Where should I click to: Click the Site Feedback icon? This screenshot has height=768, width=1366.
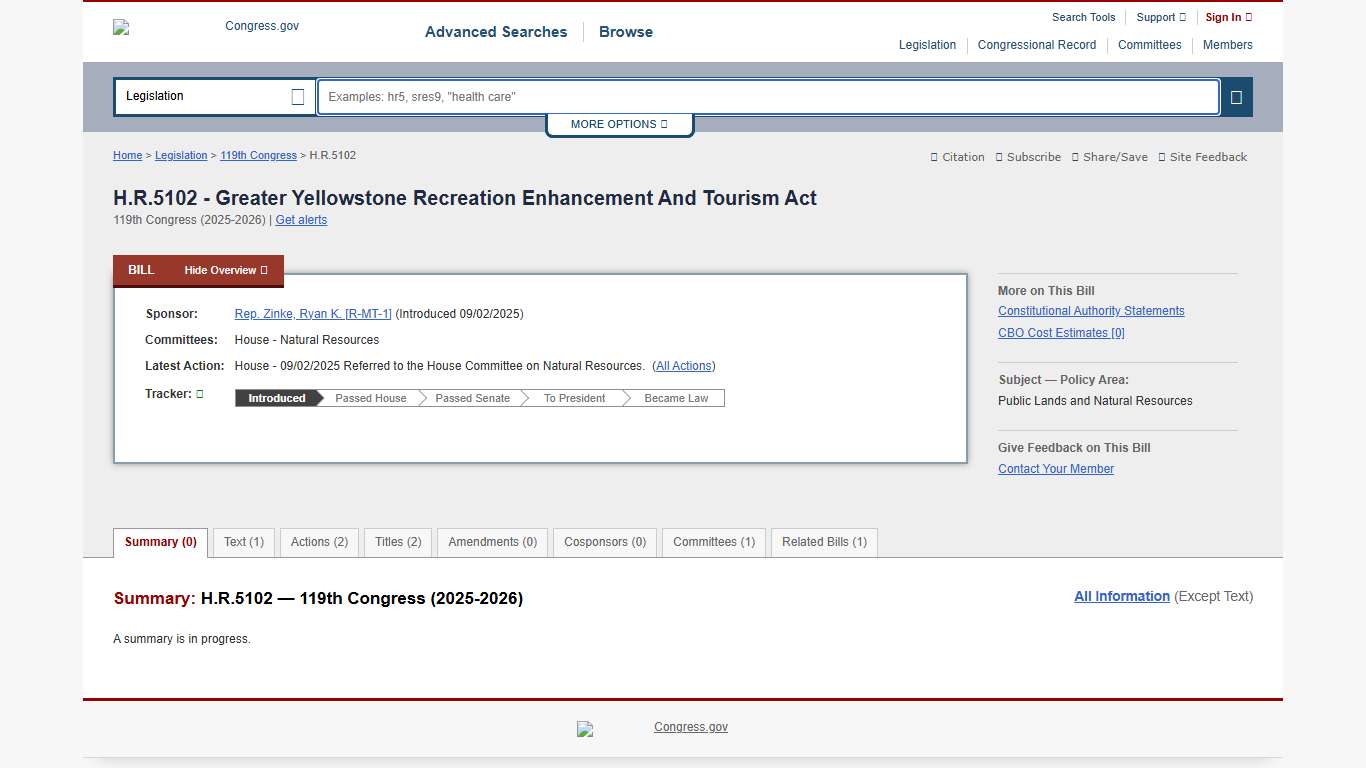(1161, 157)
